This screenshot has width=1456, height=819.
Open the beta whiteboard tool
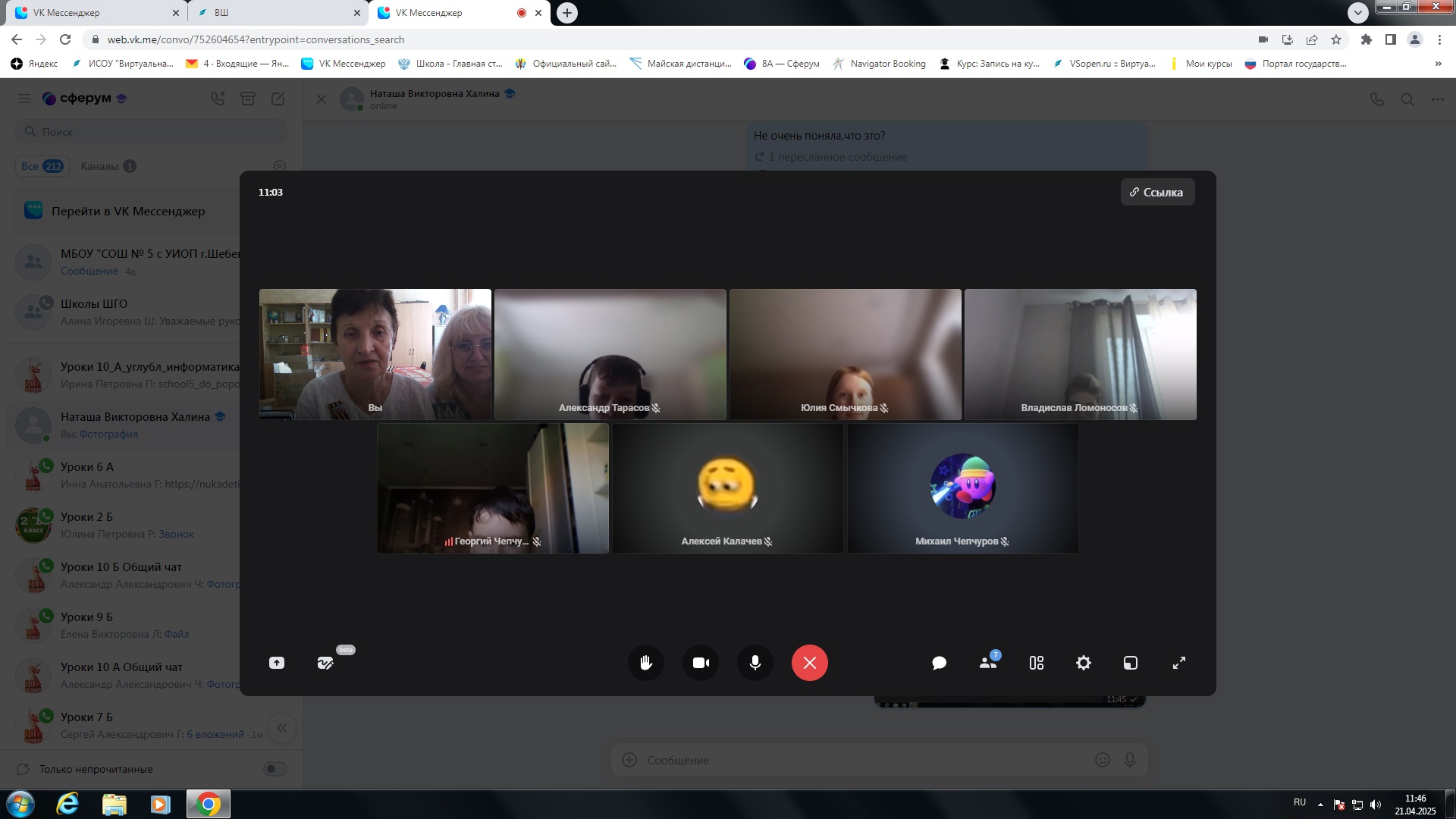coord(326,663)
